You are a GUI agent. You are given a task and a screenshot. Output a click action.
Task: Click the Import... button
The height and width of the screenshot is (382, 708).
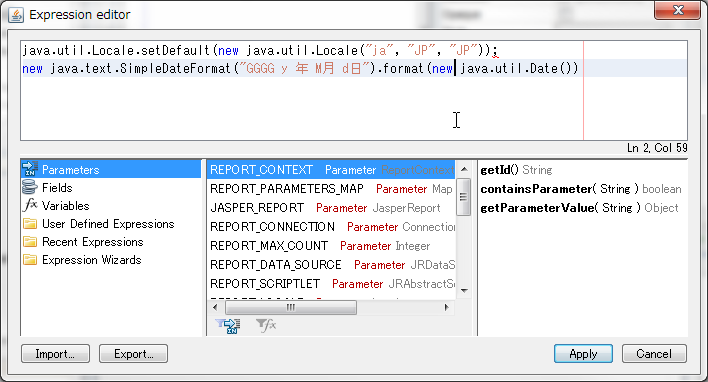55,354
